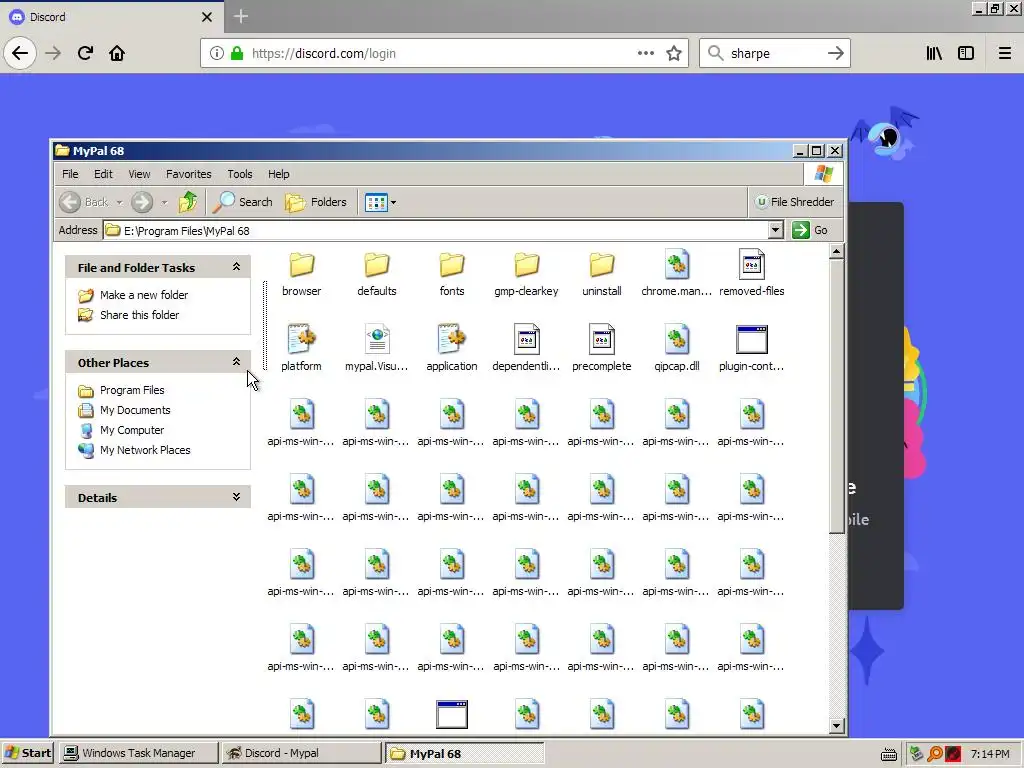Open the Edit menu
The width and height of the screenshot is (1024, 768).
(103, 174)
